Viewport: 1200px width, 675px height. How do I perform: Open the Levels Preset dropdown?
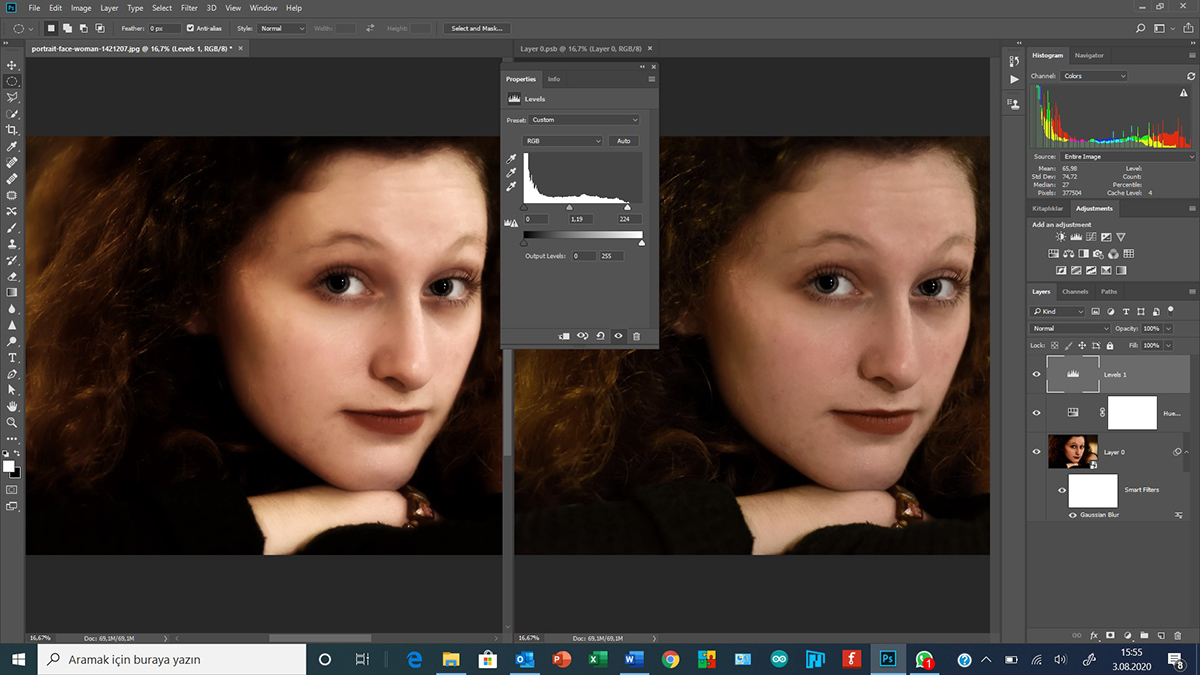click(585, 120)
